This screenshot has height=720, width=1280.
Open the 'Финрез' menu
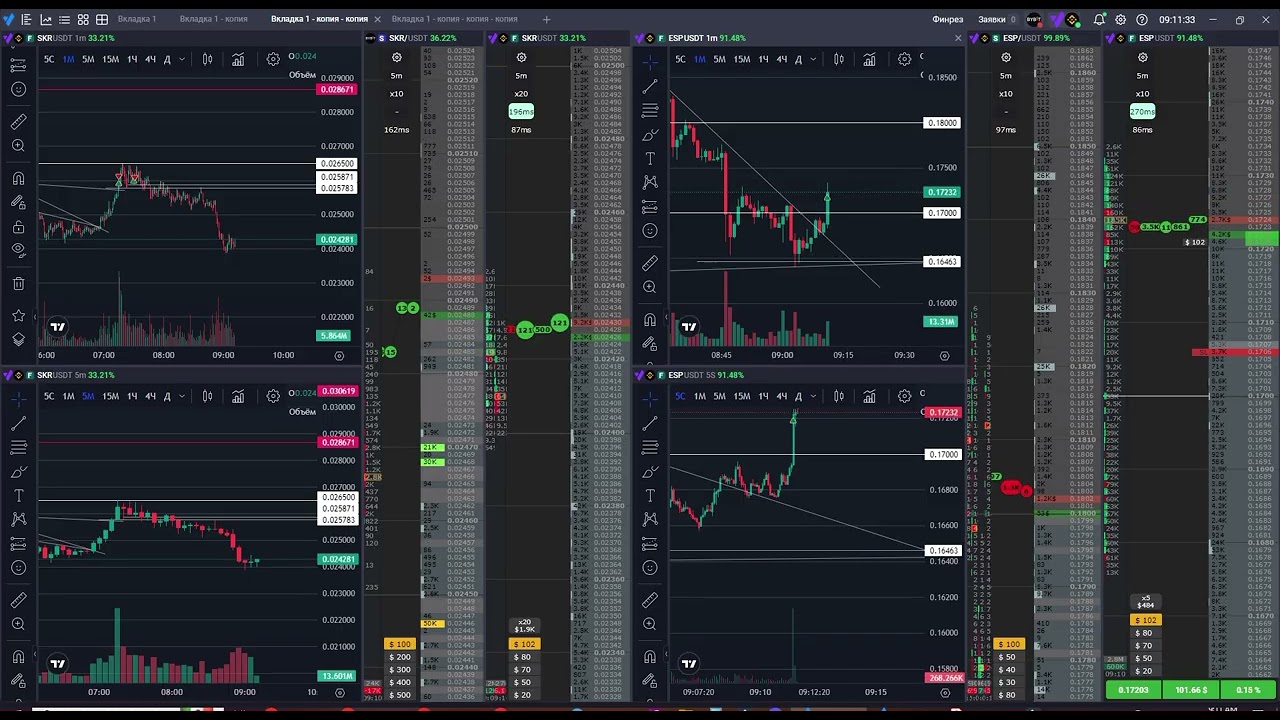[x=948, y=19]
